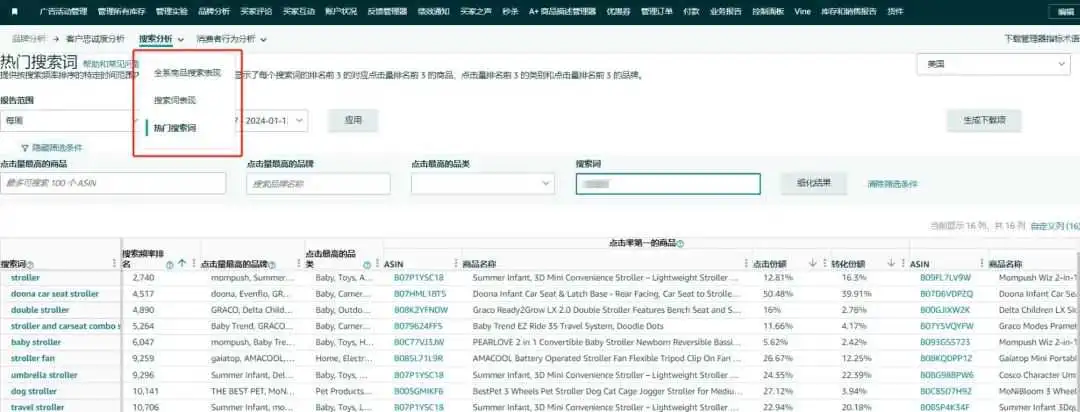Image resolution: width=1080 pixels, height=412 pixels.
Task: Open 品牌分析 in top navigation
Action: coord(214,12)
